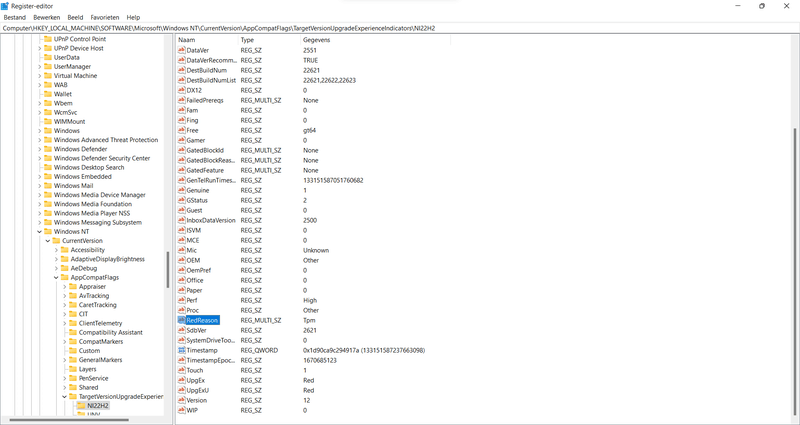Select the WIP value icon
Viewport: 800px width, 425px height.
coord(182,410)
